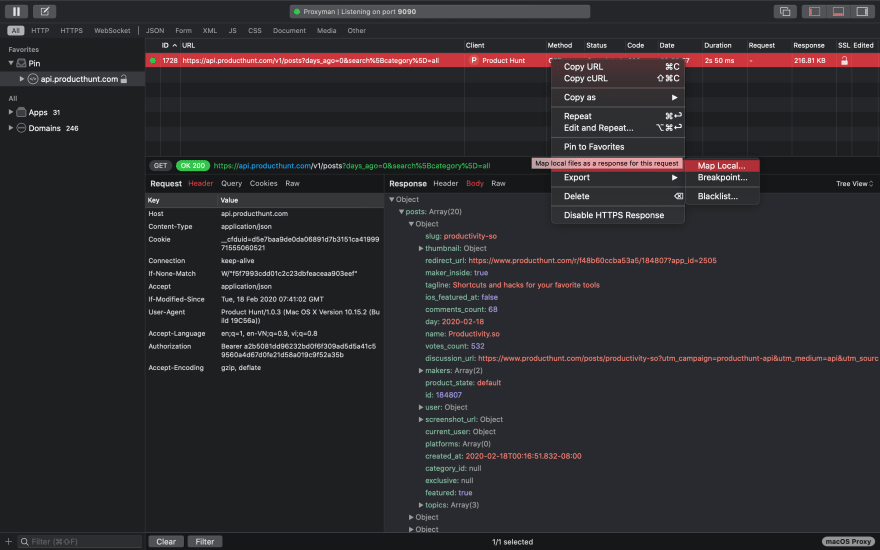Click the lock icon beside api.producthunt.com
The image size is (880, 550).
click(x=124, y=79)
